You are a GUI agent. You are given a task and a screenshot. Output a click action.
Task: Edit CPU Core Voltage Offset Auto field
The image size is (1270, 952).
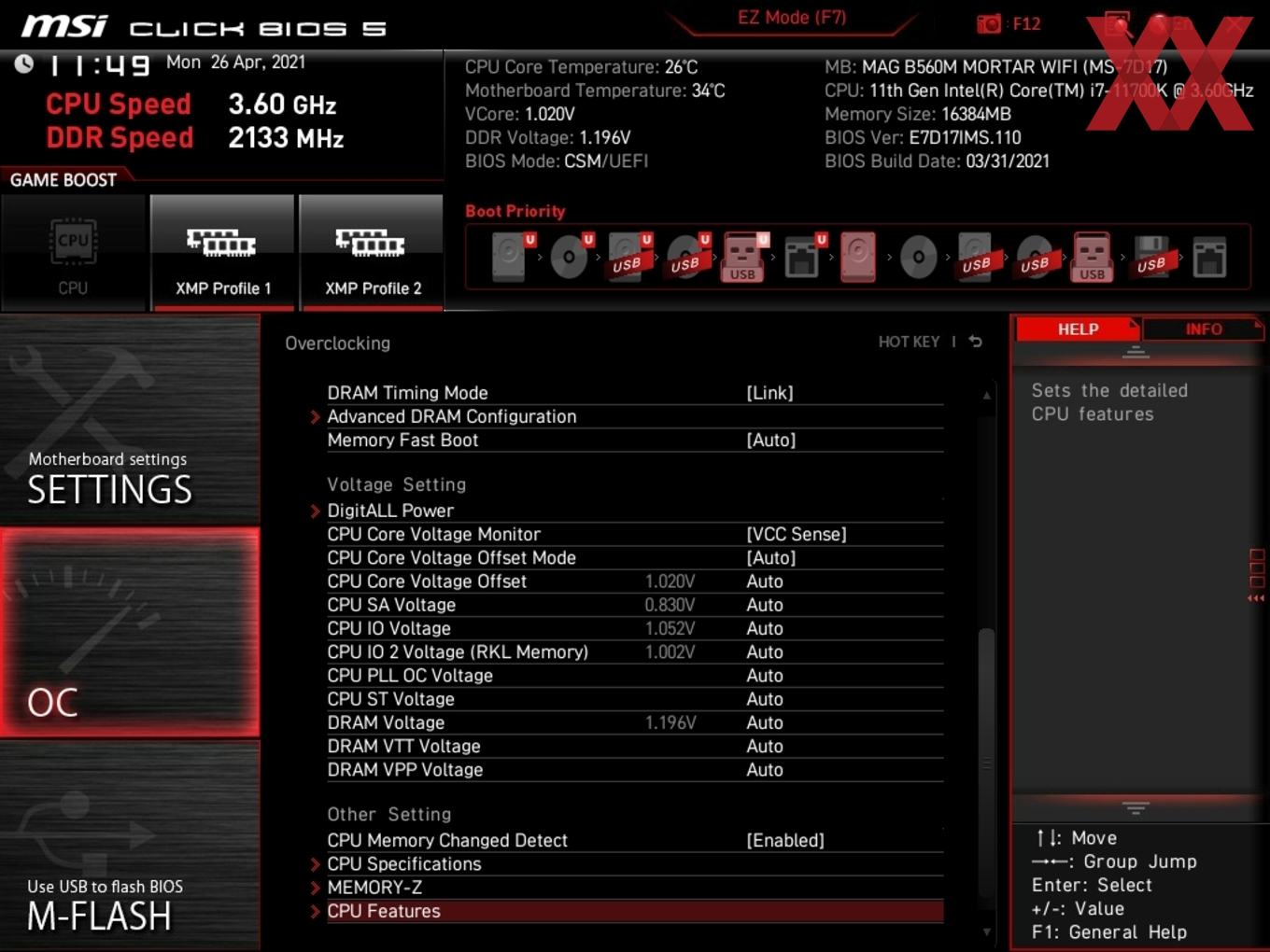pos(765,581)
